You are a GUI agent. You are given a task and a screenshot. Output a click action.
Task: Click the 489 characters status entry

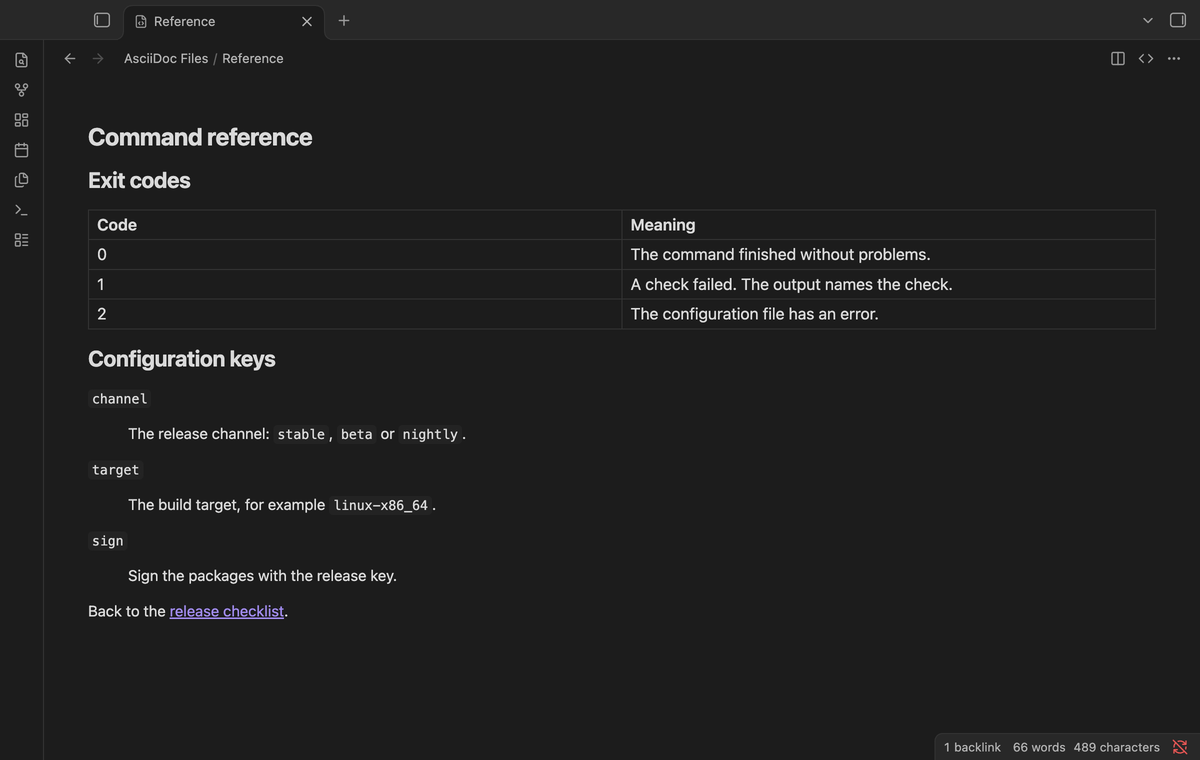point(1117,747)
